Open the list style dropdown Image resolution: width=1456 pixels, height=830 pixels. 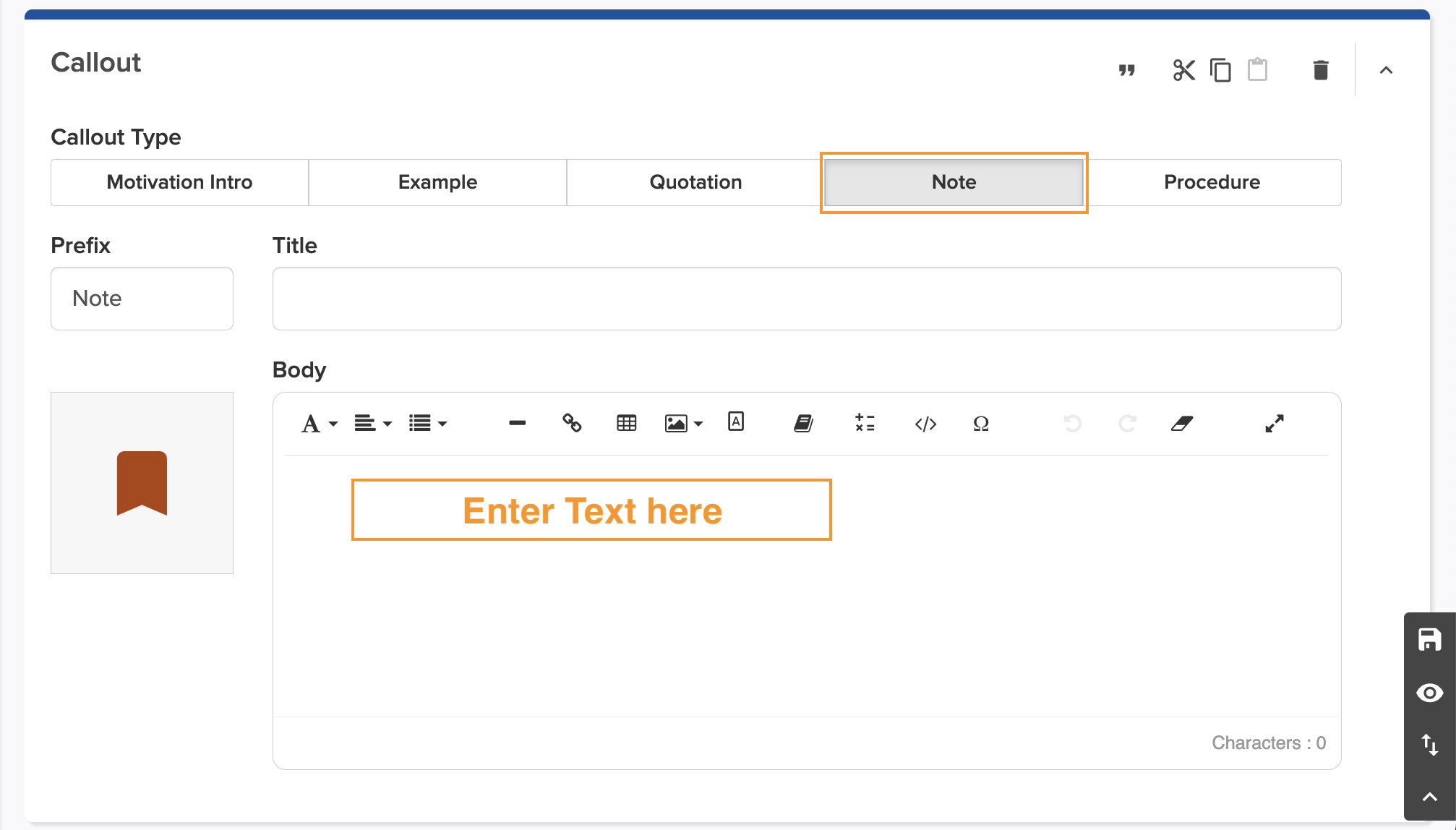click(x=428, y=424)
